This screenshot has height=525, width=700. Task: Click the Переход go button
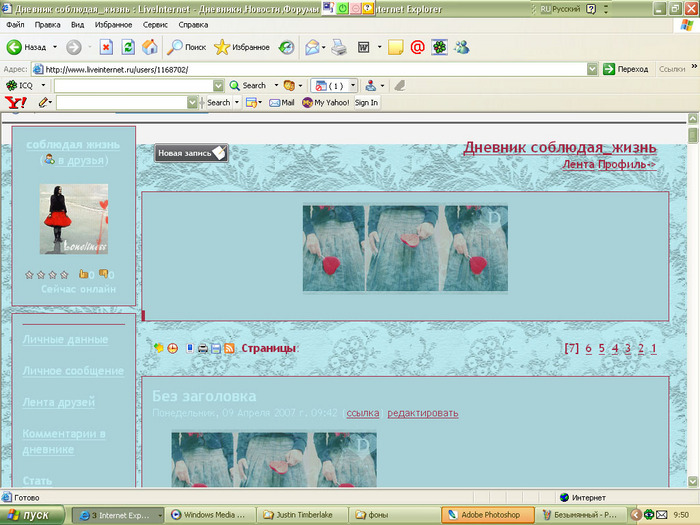point(625,69)
